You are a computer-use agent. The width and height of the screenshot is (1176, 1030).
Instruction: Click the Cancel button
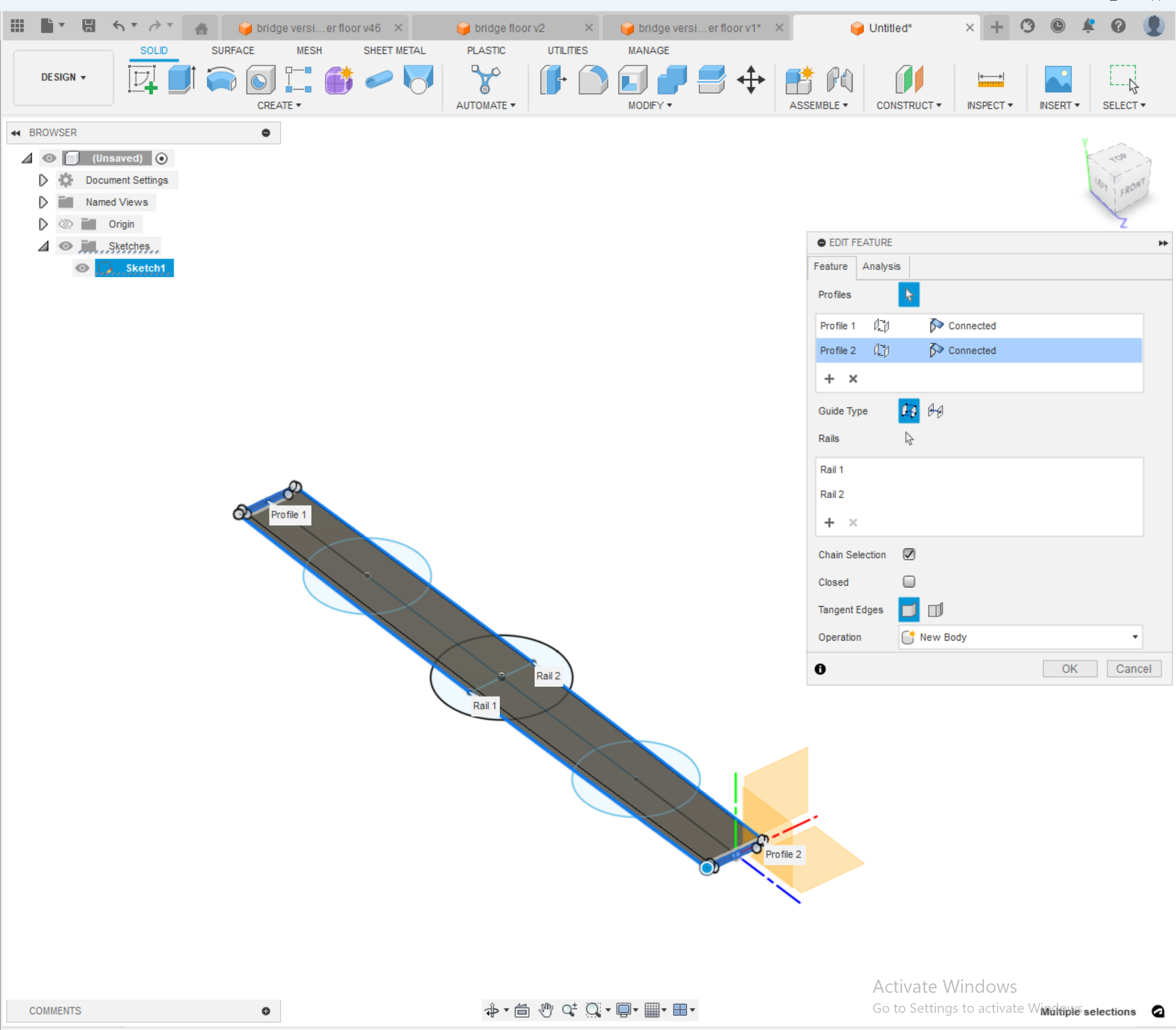click(1133, 668)
